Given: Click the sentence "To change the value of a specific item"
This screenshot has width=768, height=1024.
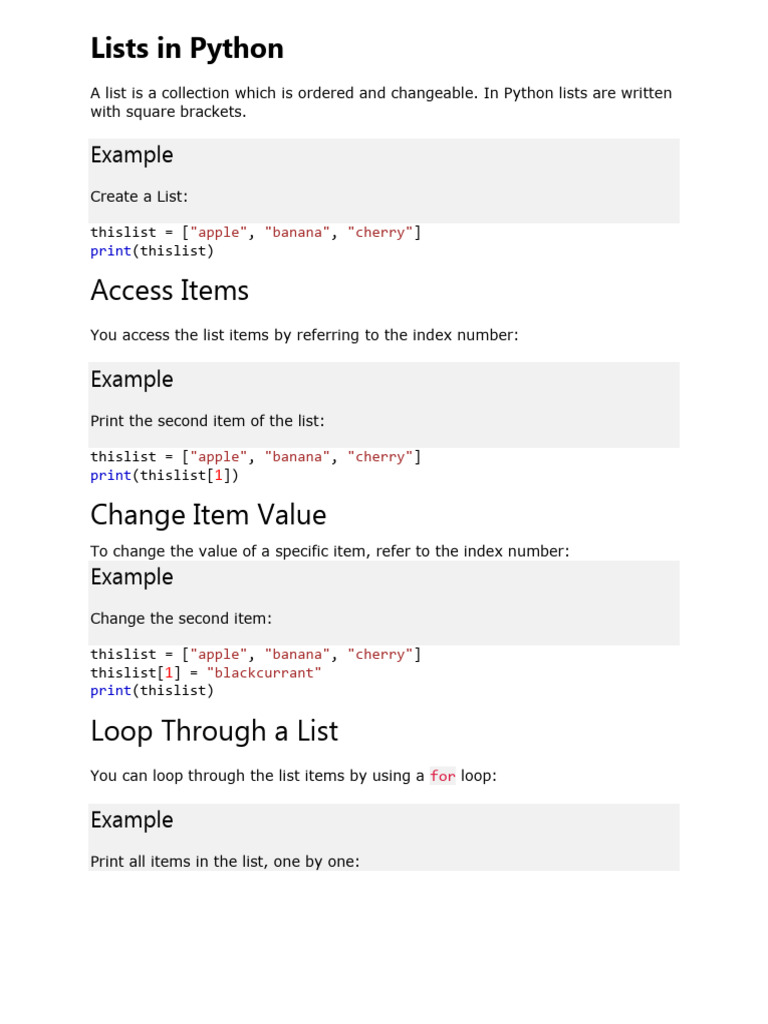Looking at the screenshot, I should point(329,551).
